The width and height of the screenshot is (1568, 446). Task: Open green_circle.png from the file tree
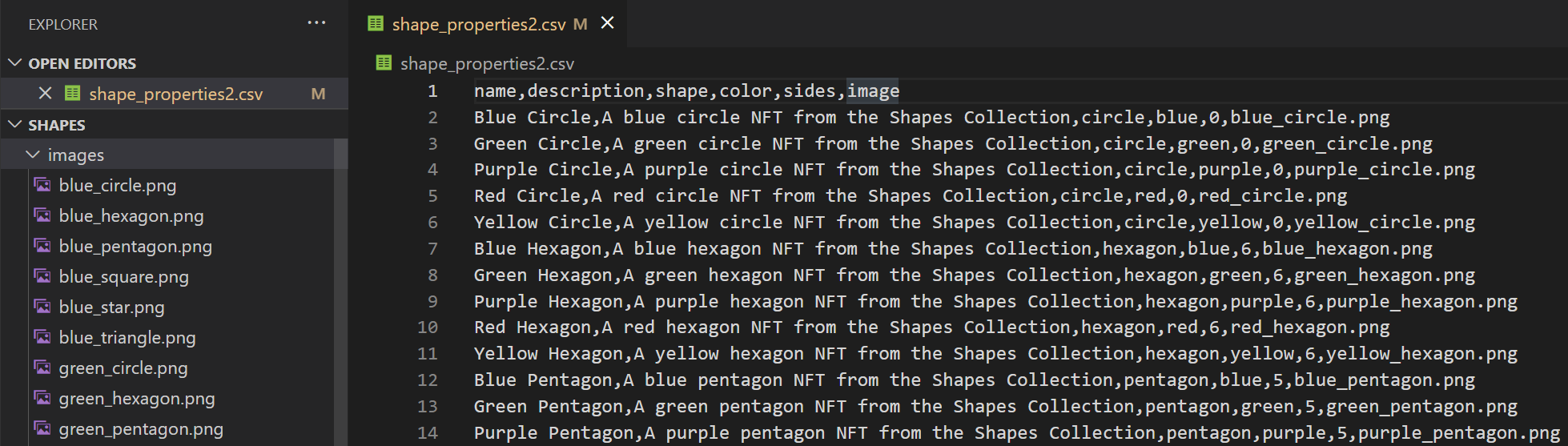tap(123, 368)
